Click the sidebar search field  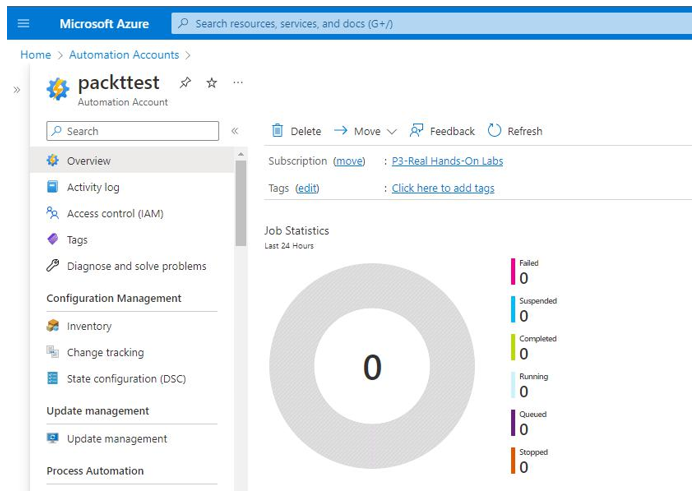pyautogui.click(x=133, y=131)
